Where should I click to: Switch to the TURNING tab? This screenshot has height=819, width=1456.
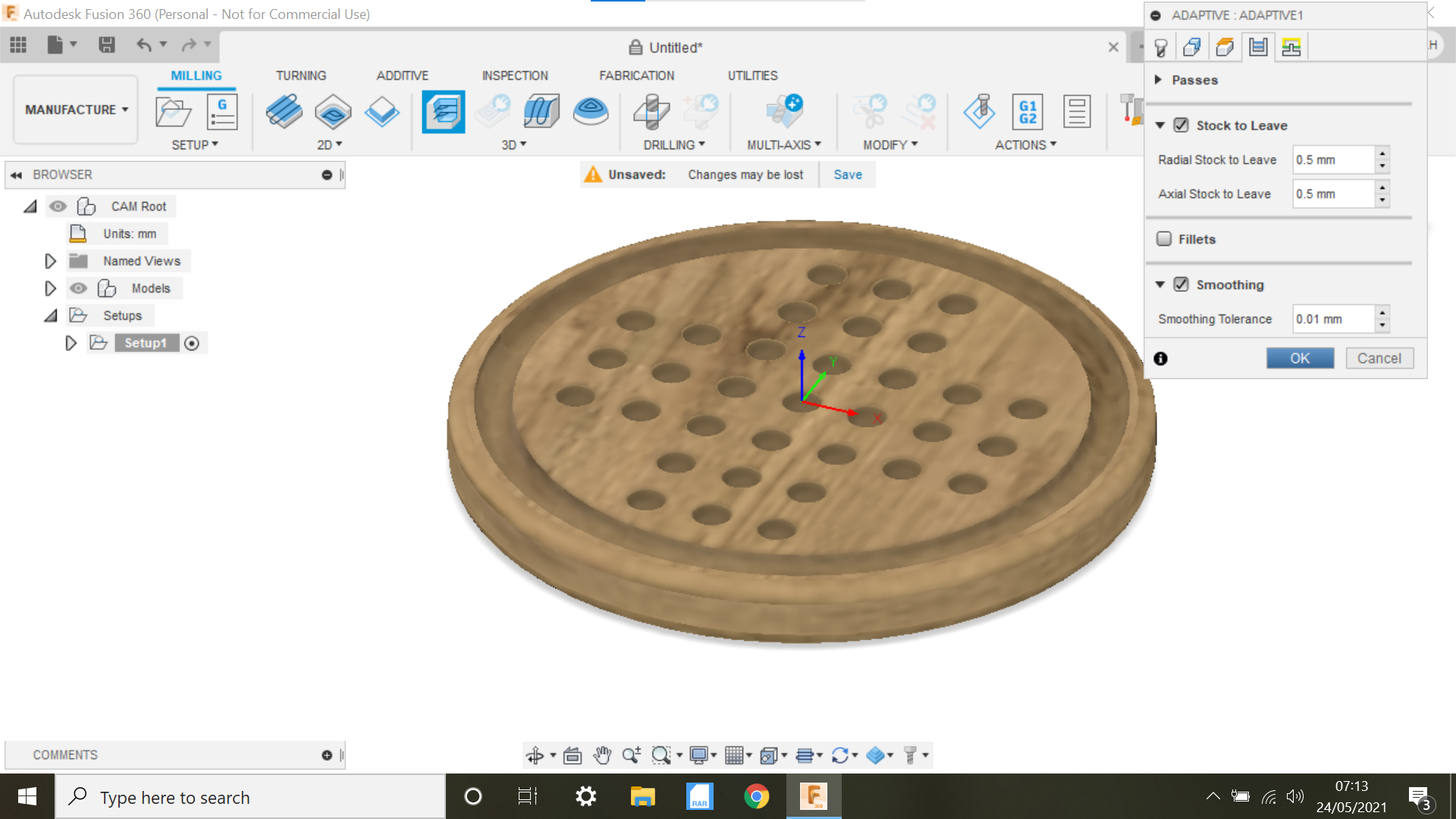(x=301, y=75)
